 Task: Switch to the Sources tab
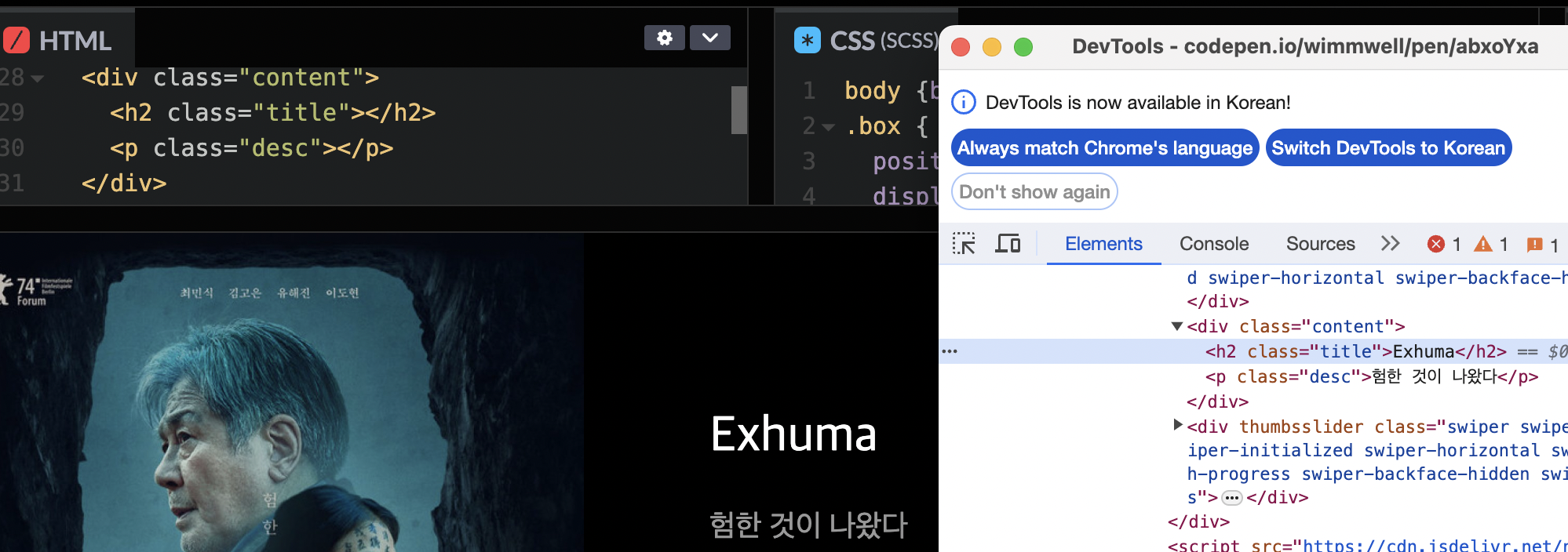1320,244
